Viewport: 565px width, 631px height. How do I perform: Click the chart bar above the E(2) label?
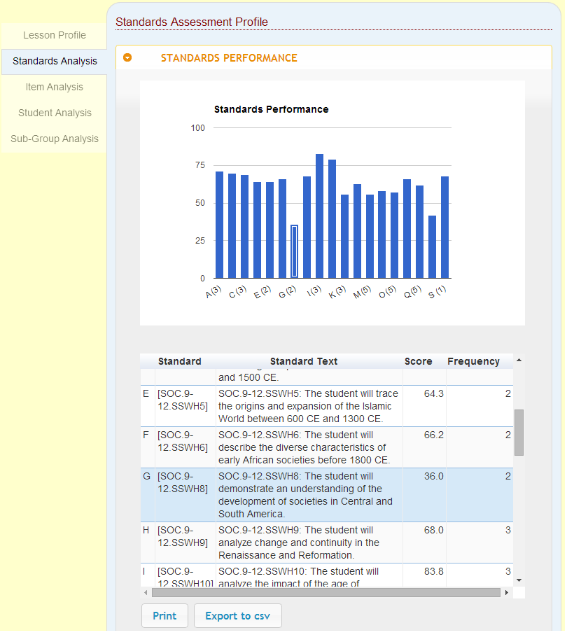pos(270,230)
